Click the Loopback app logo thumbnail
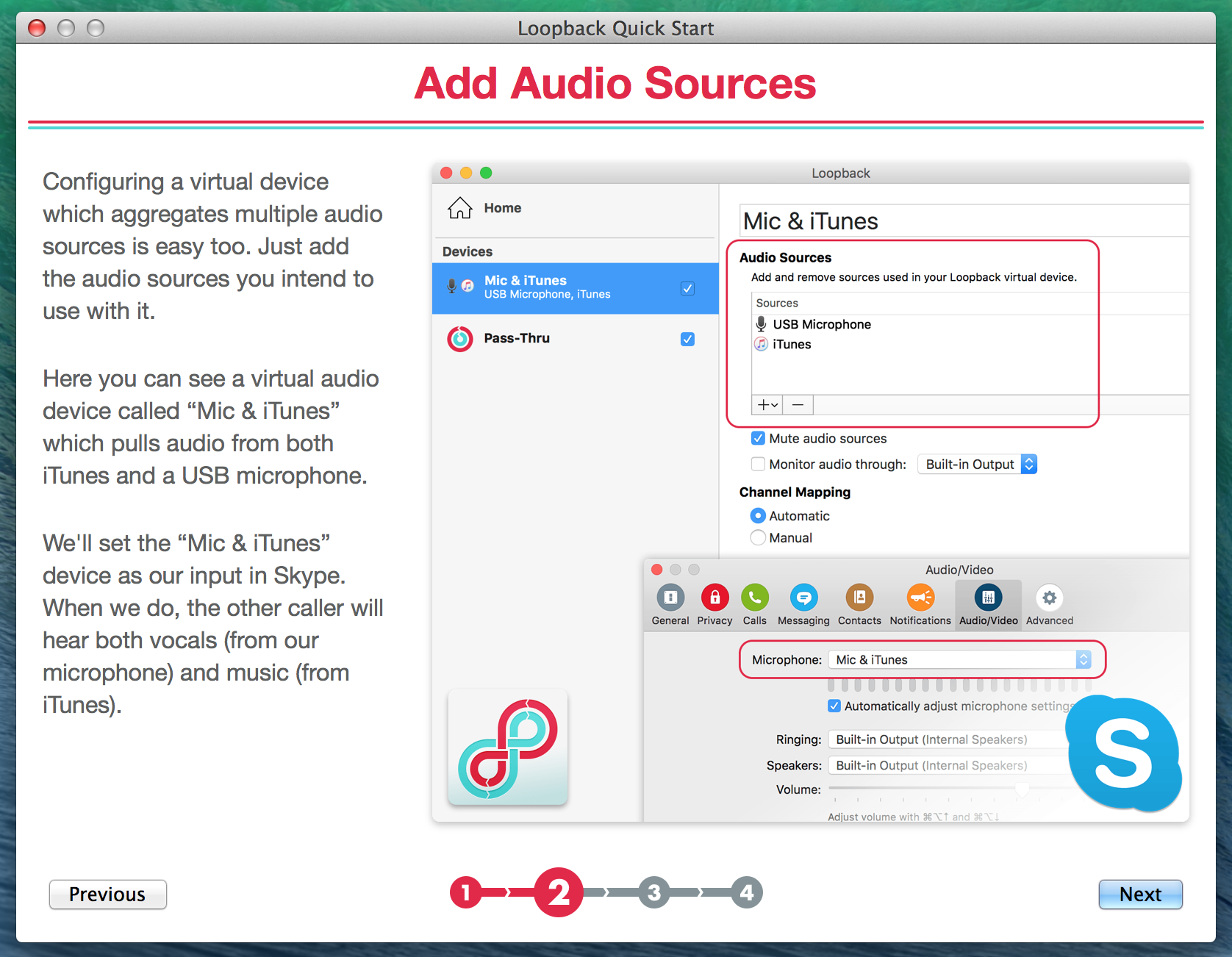 [x=507, y=748]
